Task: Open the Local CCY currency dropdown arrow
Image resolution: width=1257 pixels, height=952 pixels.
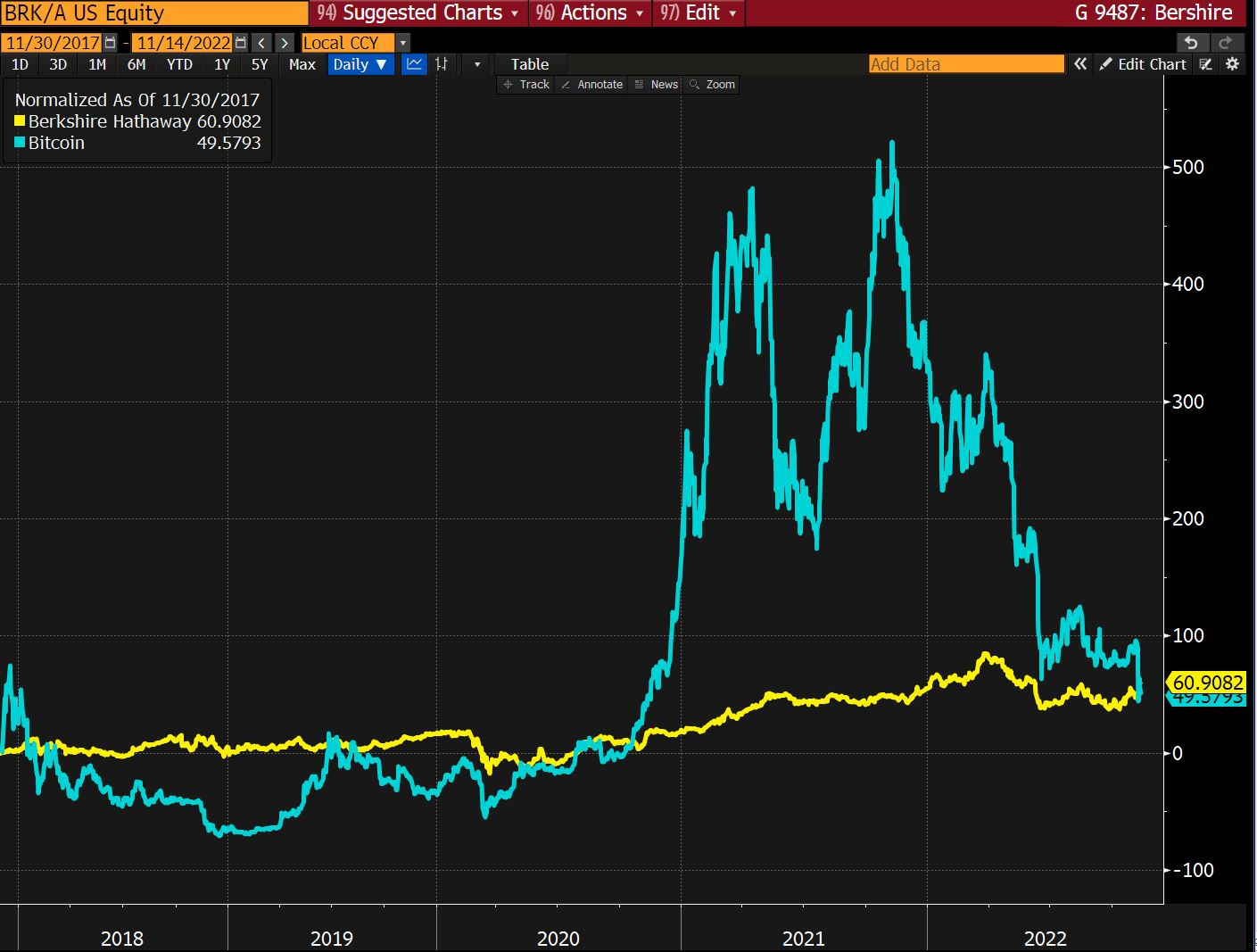Action: pyautogui.click(x=403, y=43)
